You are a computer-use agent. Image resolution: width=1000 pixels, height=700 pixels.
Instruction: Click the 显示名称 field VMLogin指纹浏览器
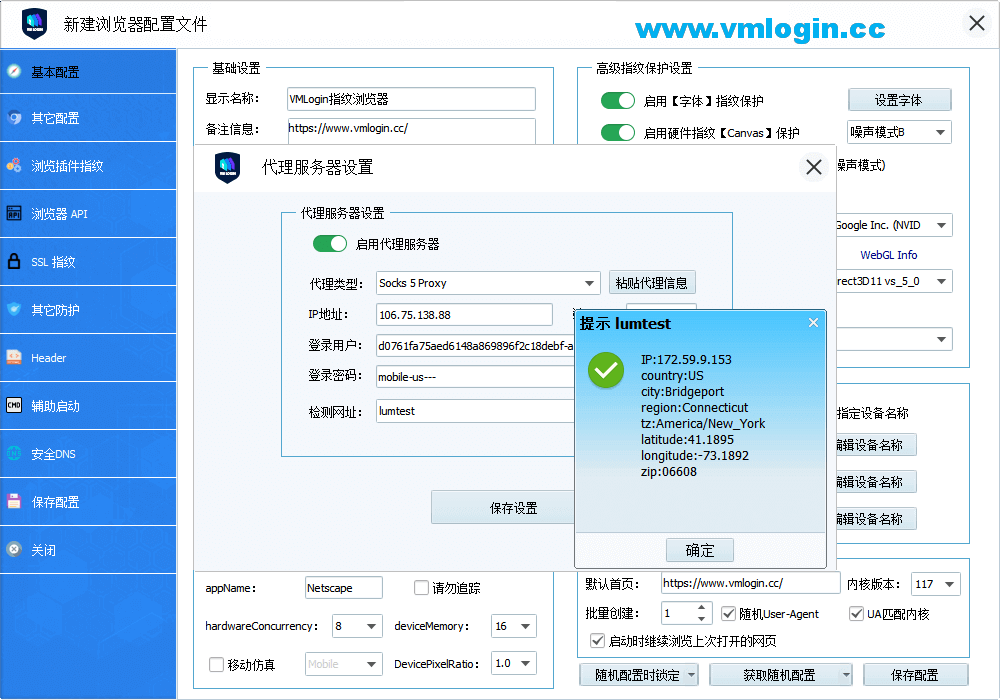point(411,99)
